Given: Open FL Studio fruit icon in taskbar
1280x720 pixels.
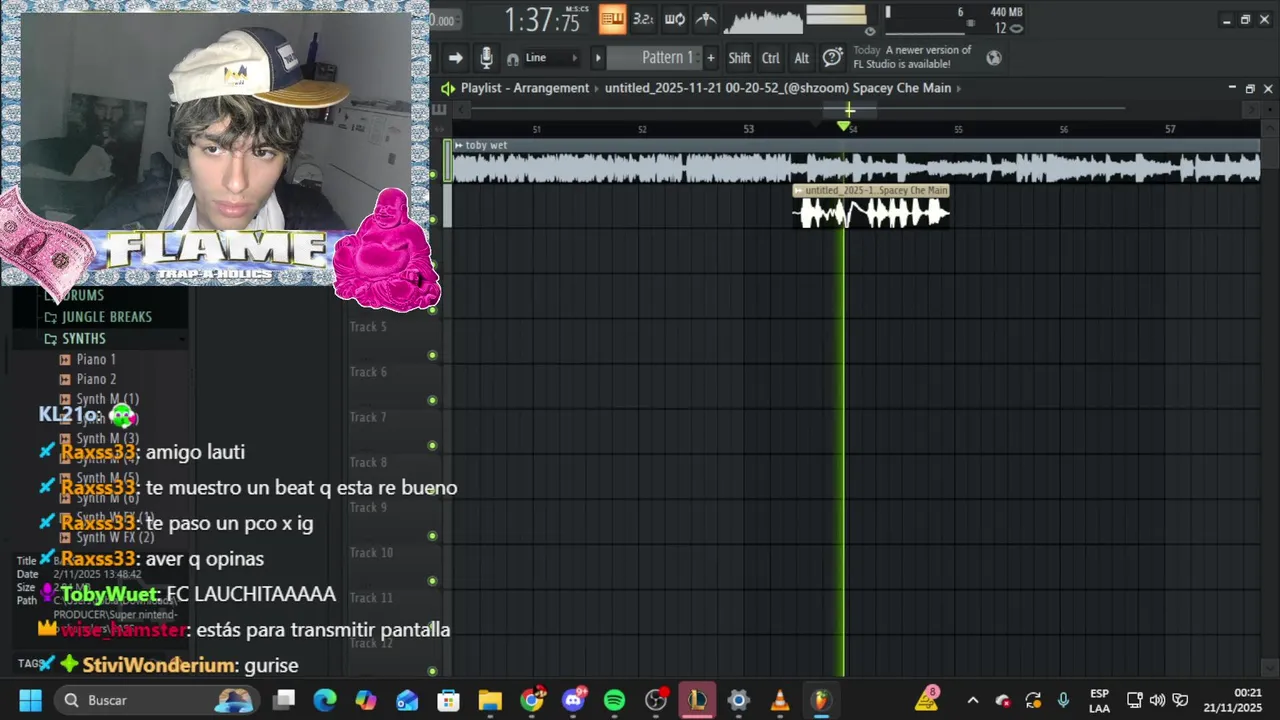Looking at the screenshot, I should click(820, 700).
